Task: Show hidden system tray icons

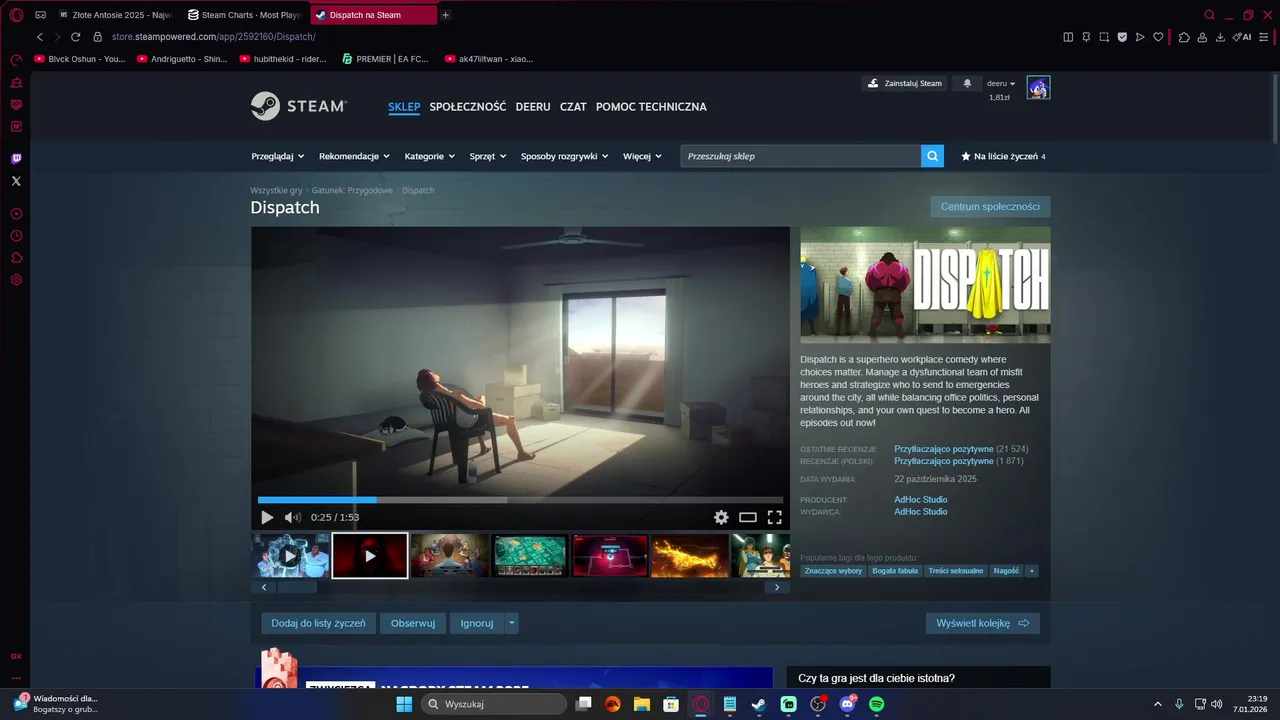Action: (1158, 704)
